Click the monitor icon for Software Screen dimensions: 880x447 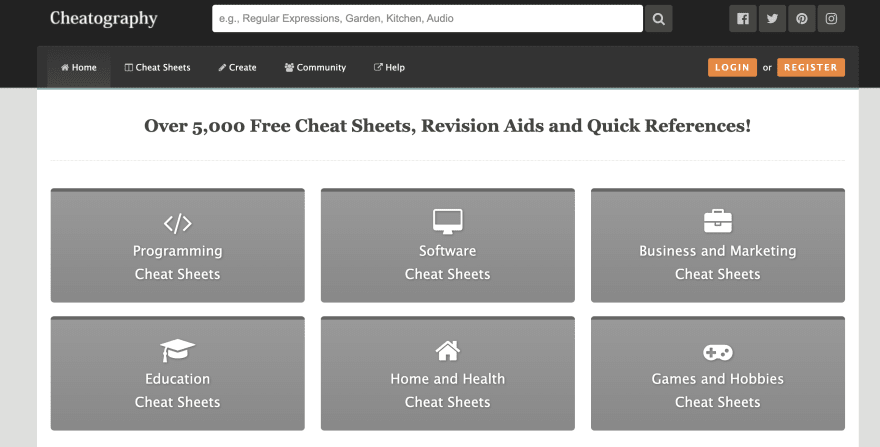(x=447, y=222)
